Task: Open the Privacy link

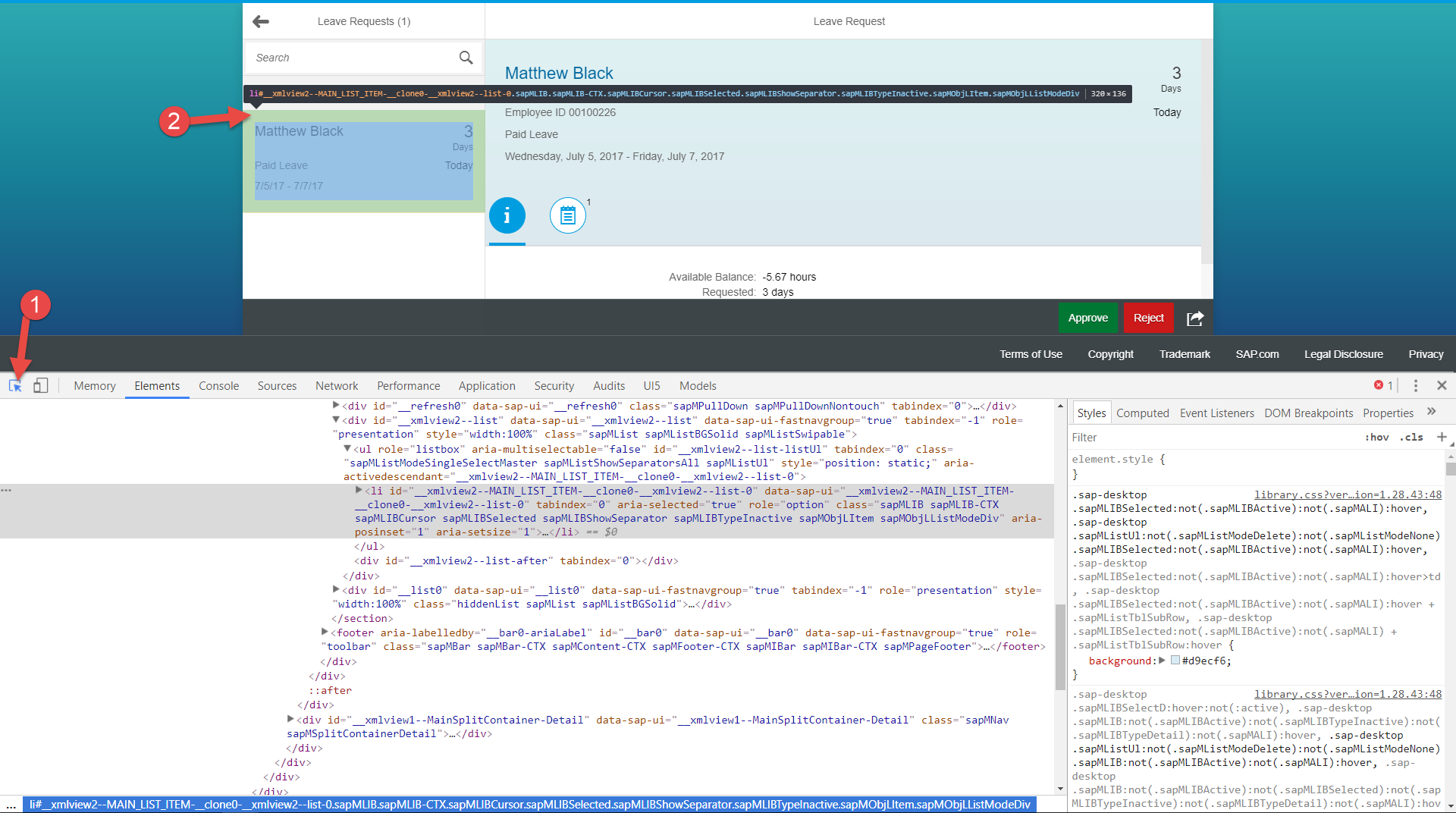Action: click(1426, 354)
